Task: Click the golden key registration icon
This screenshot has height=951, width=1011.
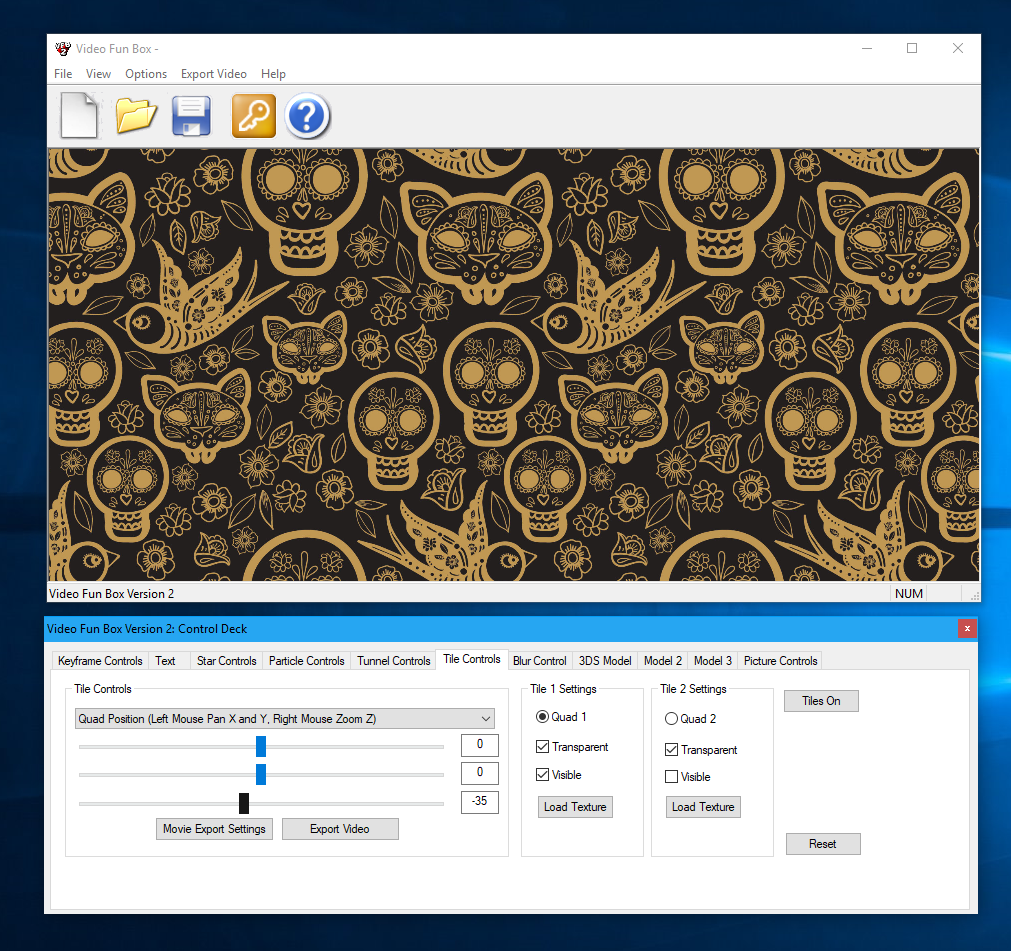Action: pyautogui.click(x=254, y=116)
